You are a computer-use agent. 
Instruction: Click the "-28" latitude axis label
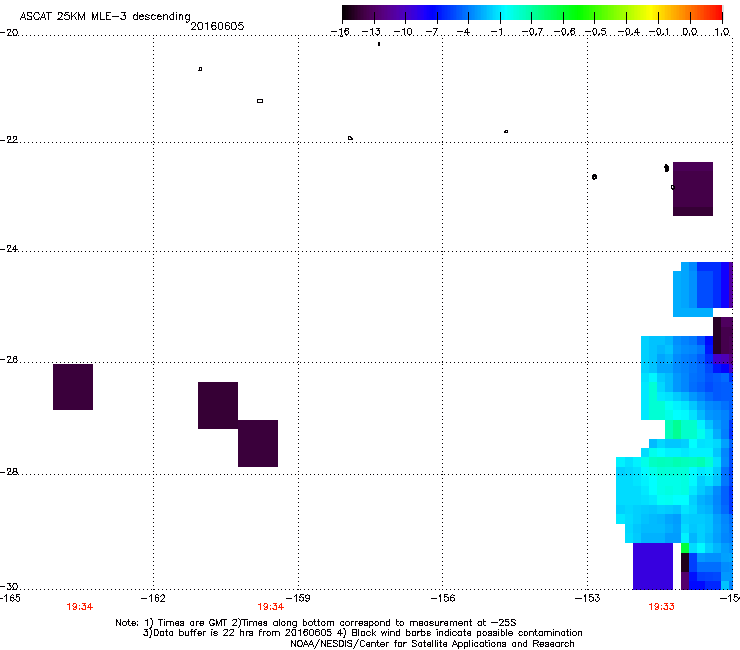coord(9,472)
